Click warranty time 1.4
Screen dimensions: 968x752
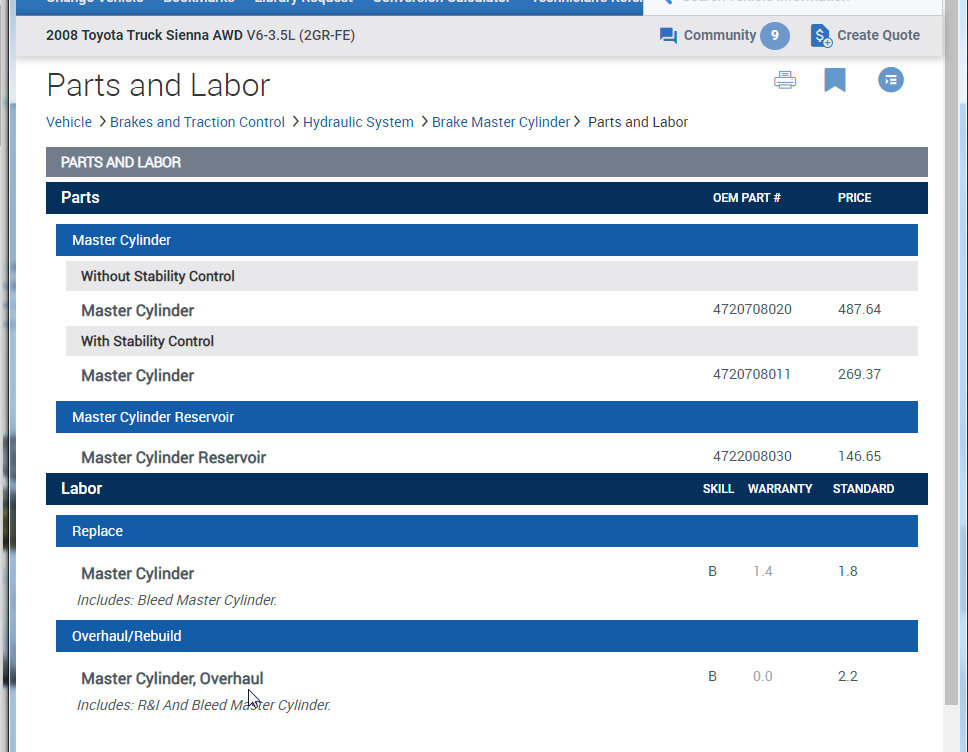[762, 571]
